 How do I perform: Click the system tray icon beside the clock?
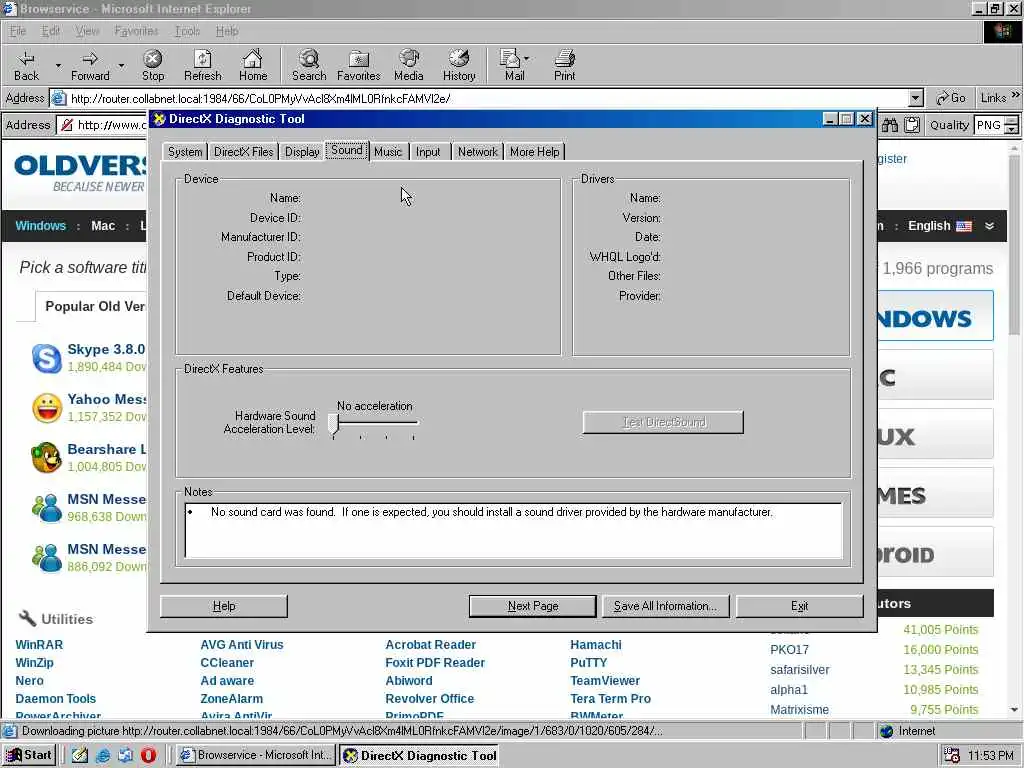click(952, 756)
